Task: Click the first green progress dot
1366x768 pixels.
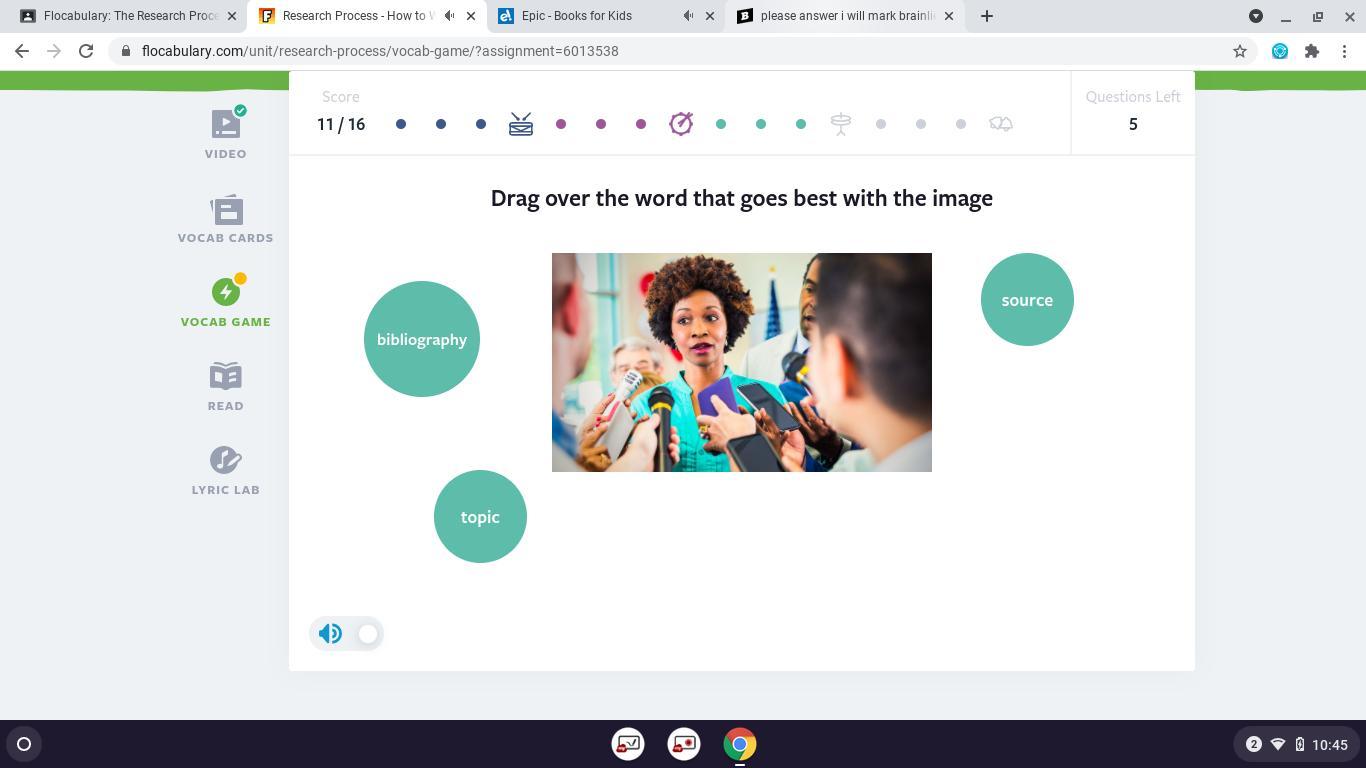Action: [721, 124]
